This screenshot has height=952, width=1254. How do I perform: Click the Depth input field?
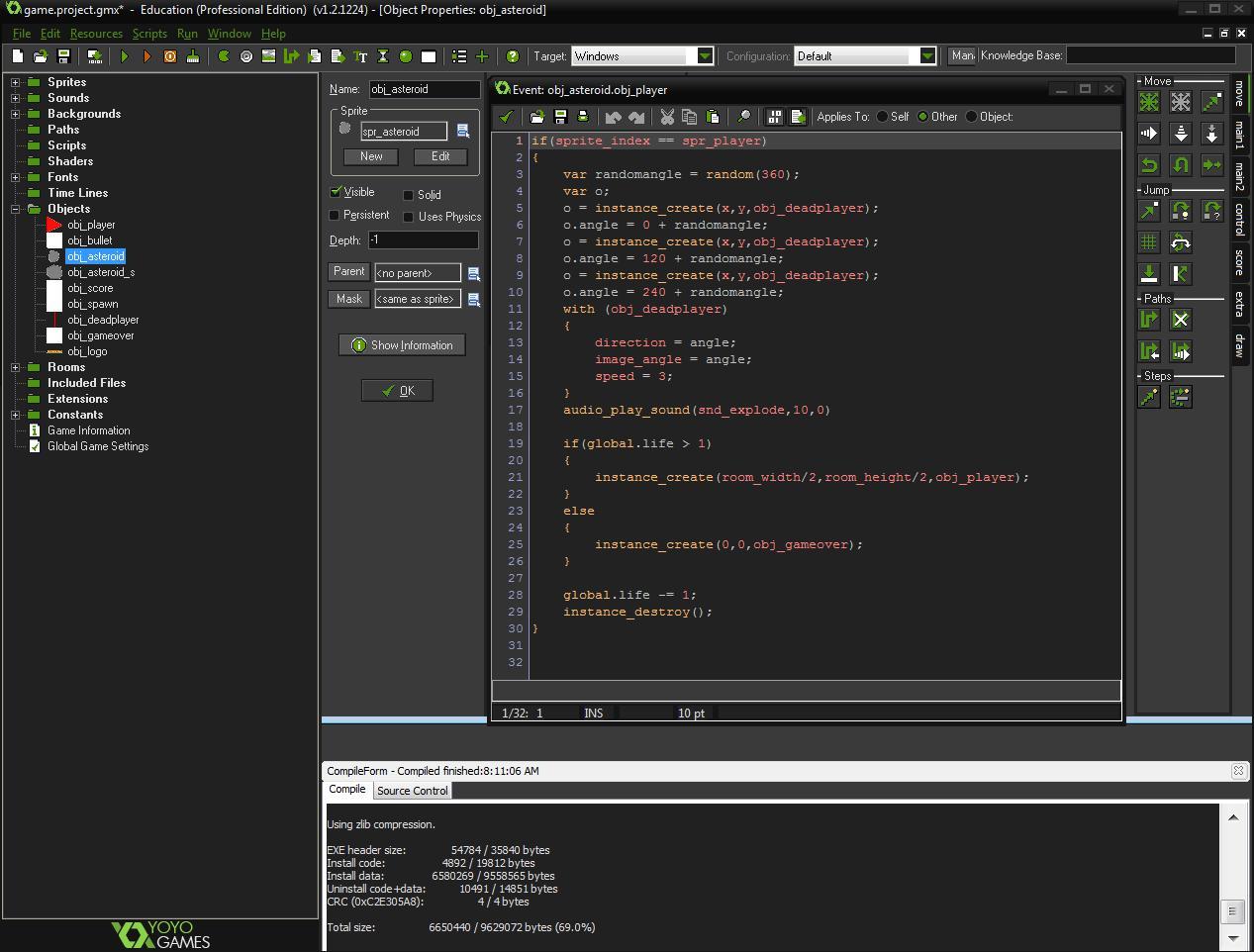tap(423, 239)
